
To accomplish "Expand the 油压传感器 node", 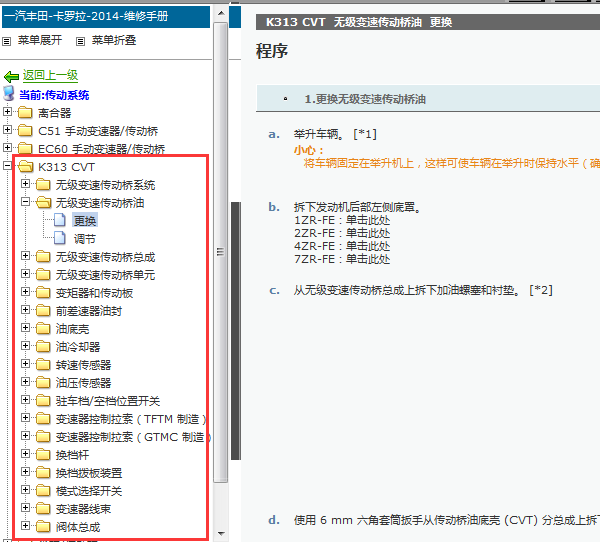I will [25, 382].
